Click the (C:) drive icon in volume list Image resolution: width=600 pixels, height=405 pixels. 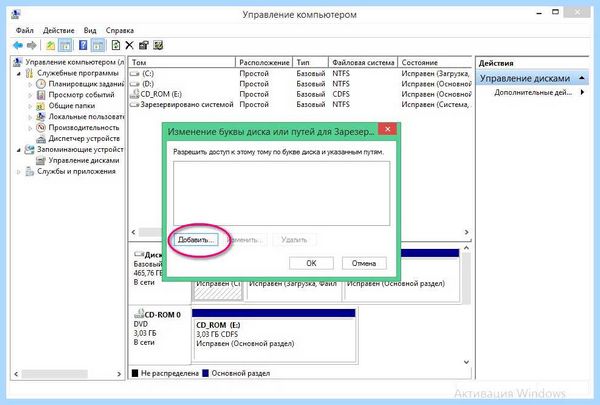point(135,73)
